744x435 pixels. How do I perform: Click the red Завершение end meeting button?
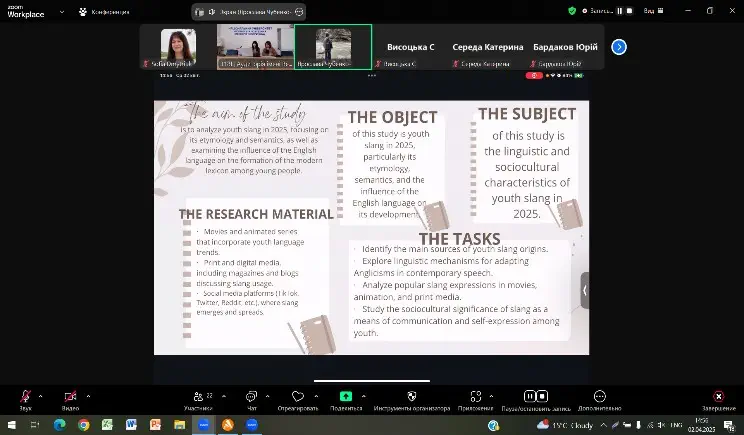click(718, 396)
